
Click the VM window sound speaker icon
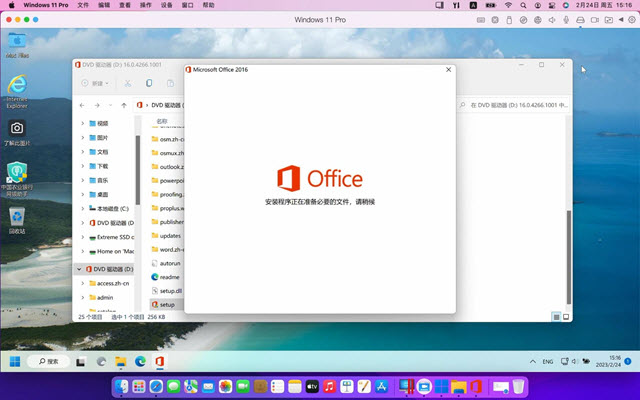point(552,20)
